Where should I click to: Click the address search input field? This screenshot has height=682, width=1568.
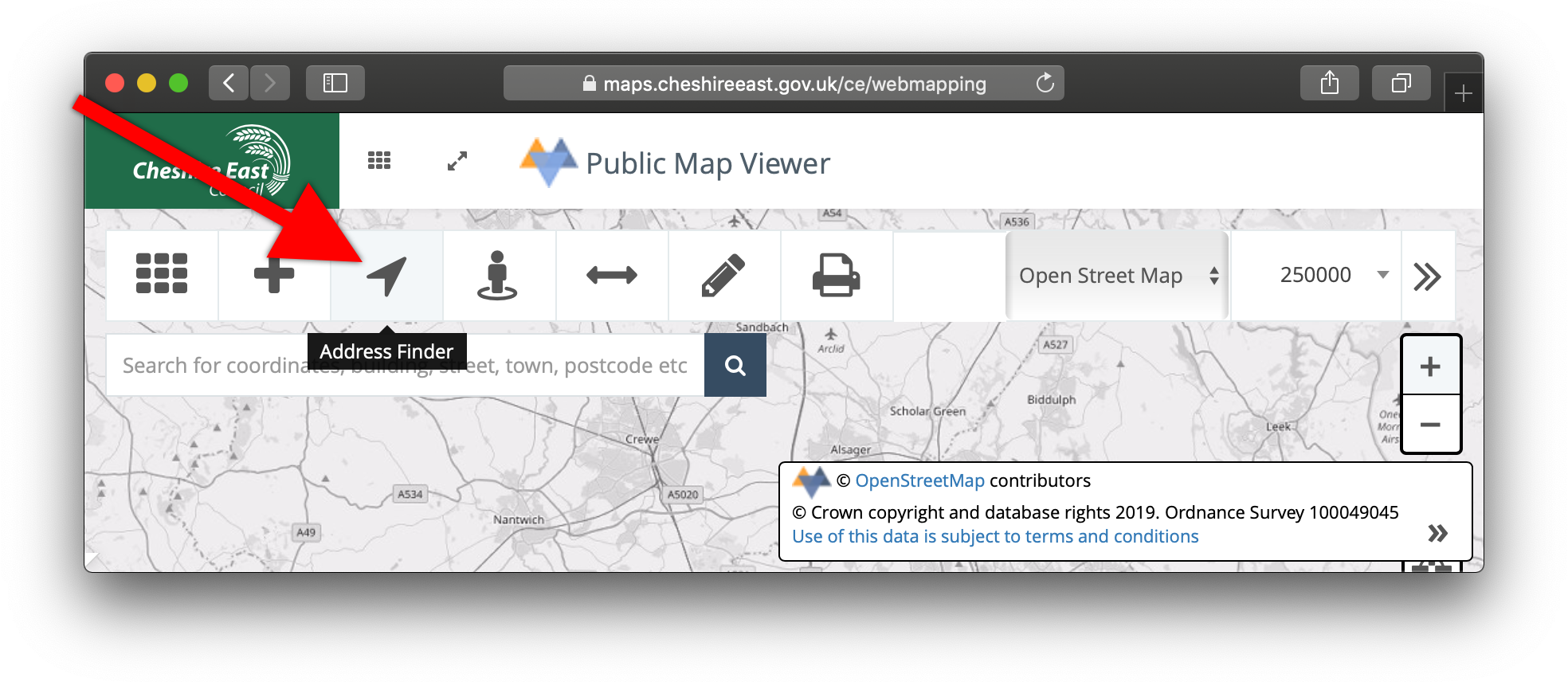click(406, 365)
